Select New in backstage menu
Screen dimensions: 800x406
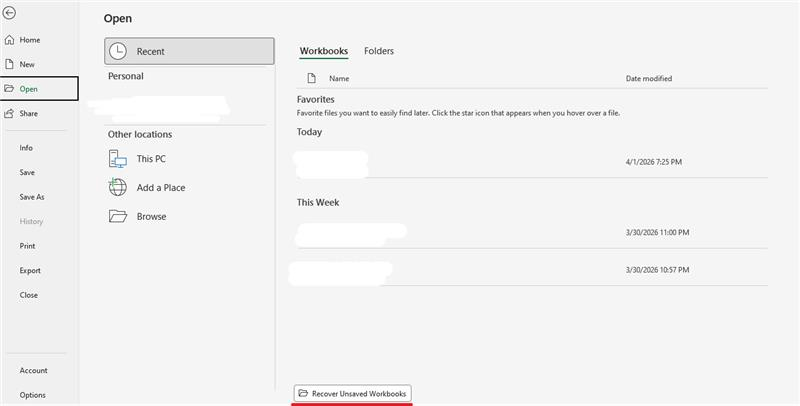39,64
